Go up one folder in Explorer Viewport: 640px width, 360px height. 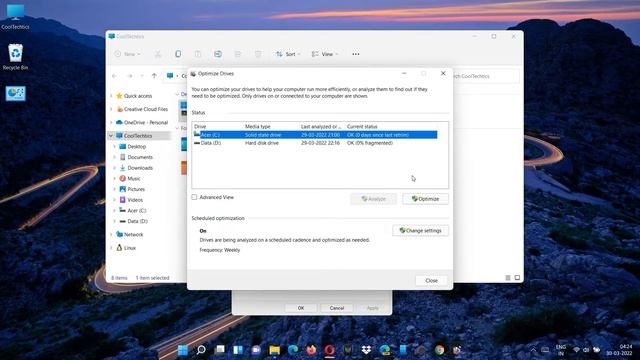[154, 76]
